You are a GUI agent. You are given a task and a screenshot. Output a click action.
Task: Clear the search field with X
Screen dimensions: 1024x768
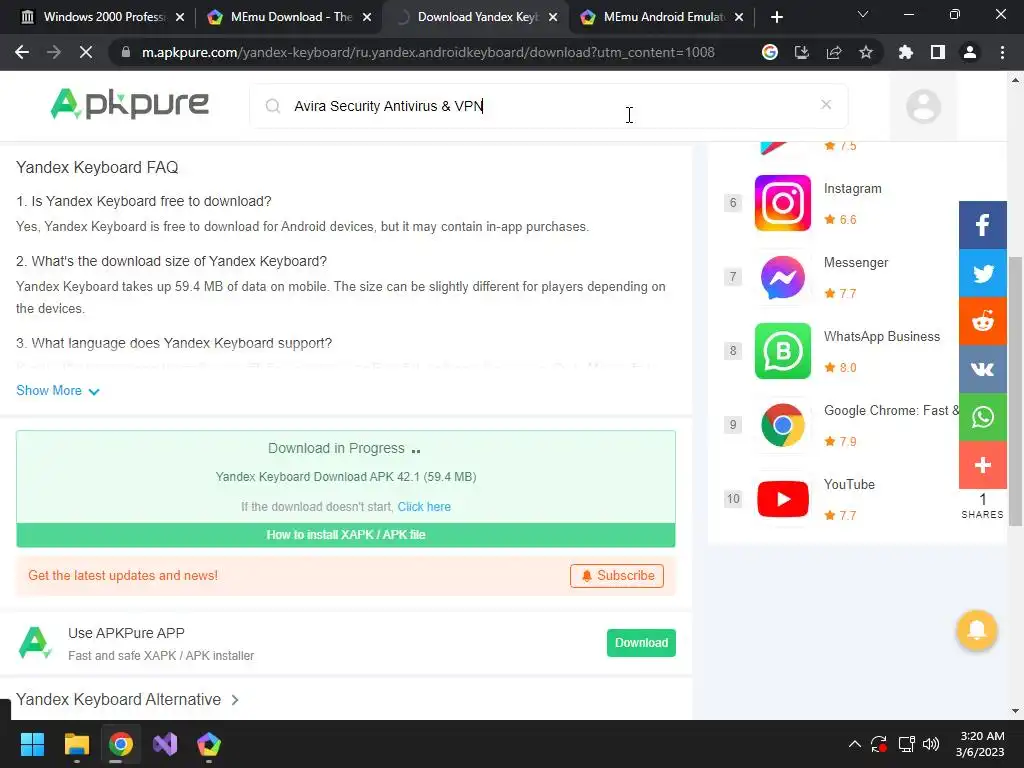pos(825,104)
